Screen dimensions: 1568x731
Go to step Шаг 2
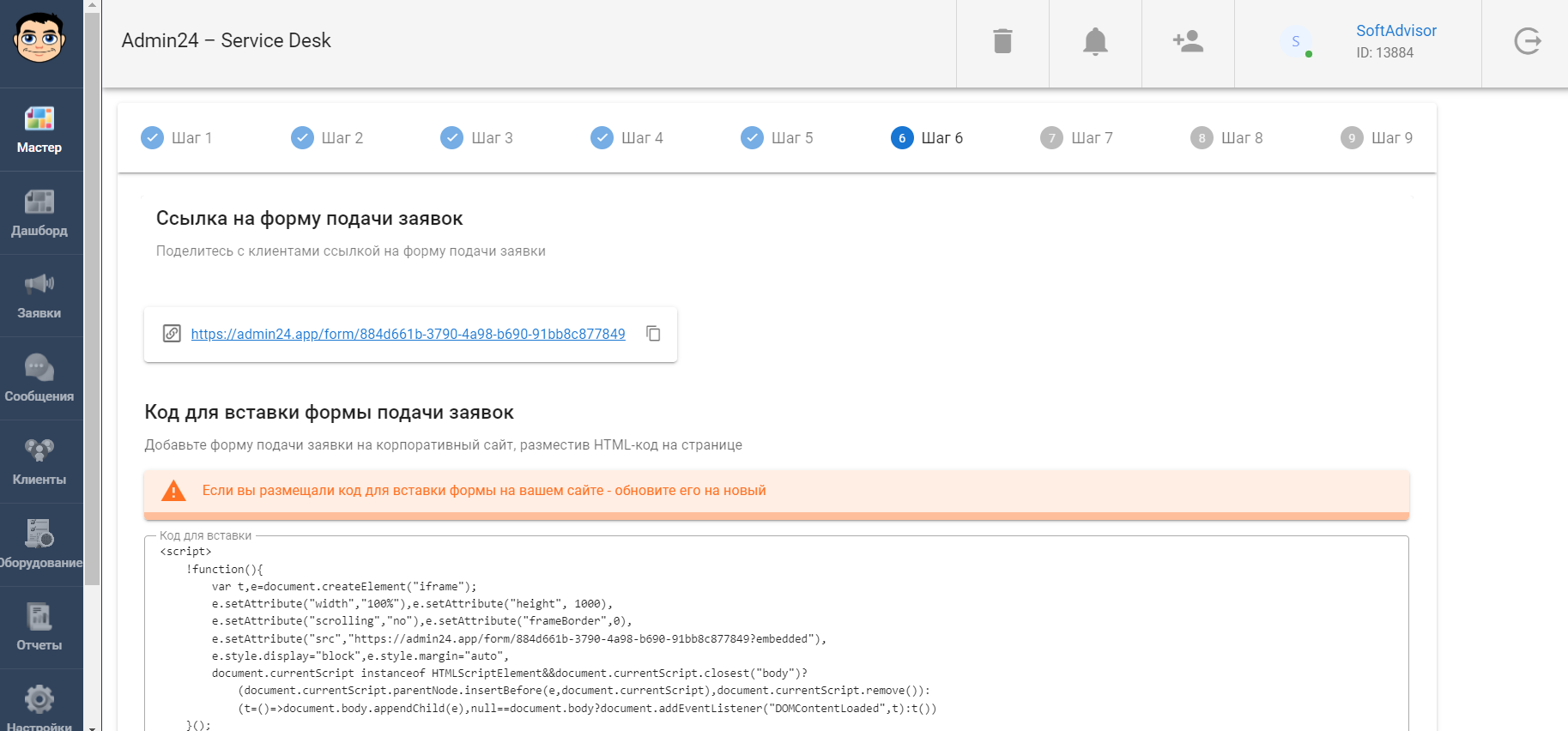327,138
